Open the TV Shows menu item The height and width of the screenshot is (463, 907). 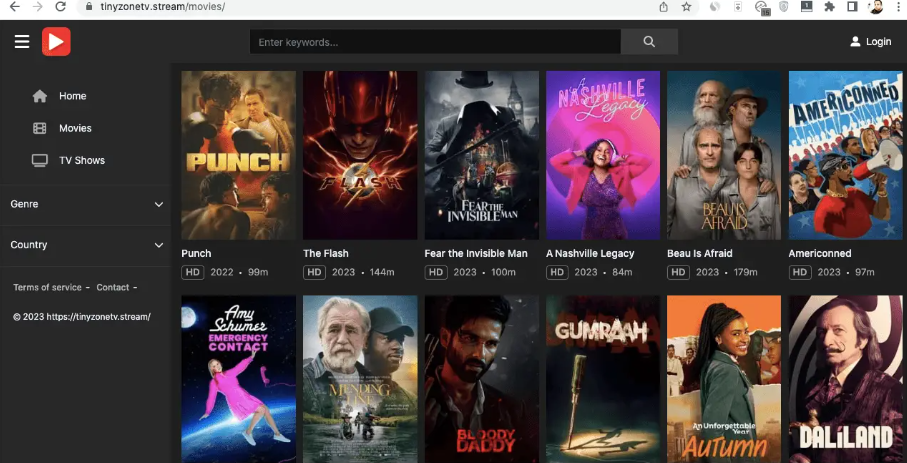[82, 160]
